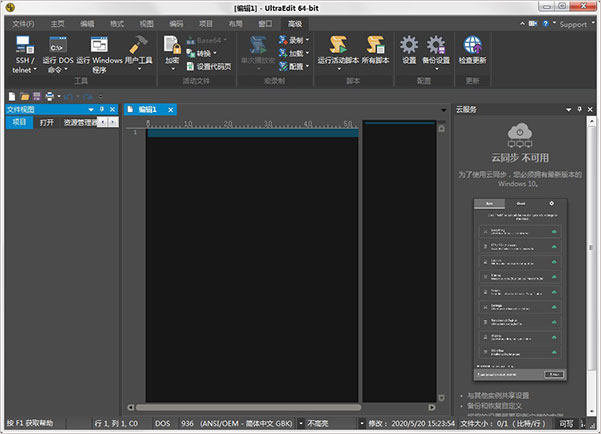This screenshot has height=434, width=601.
Task: Click the customize quick toolbar circle arrow
Action: pos(100,96)
